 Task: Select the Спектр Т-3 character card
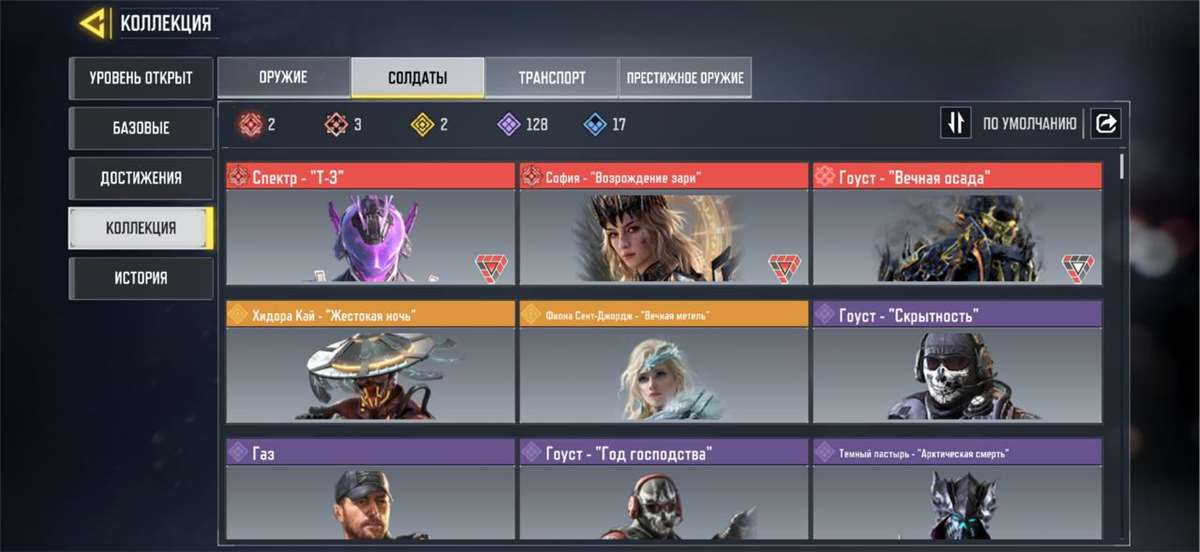(x=371, y=223)
